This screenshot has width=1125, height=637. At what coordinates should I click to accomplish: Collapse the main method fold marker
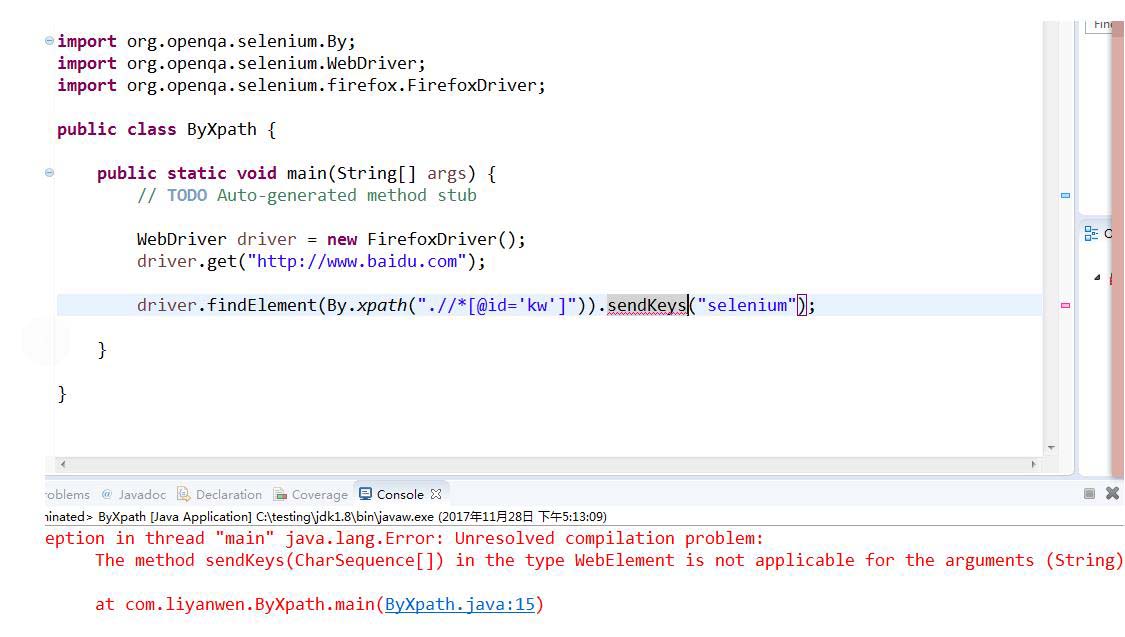pyautogui.click(x=49, y=173)
